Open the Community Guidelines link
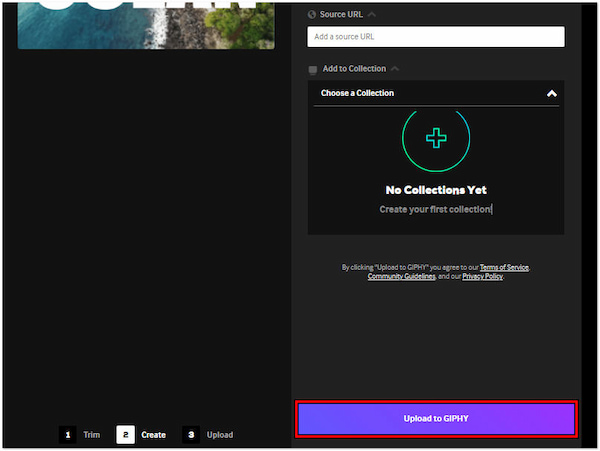 coord(401,276)
